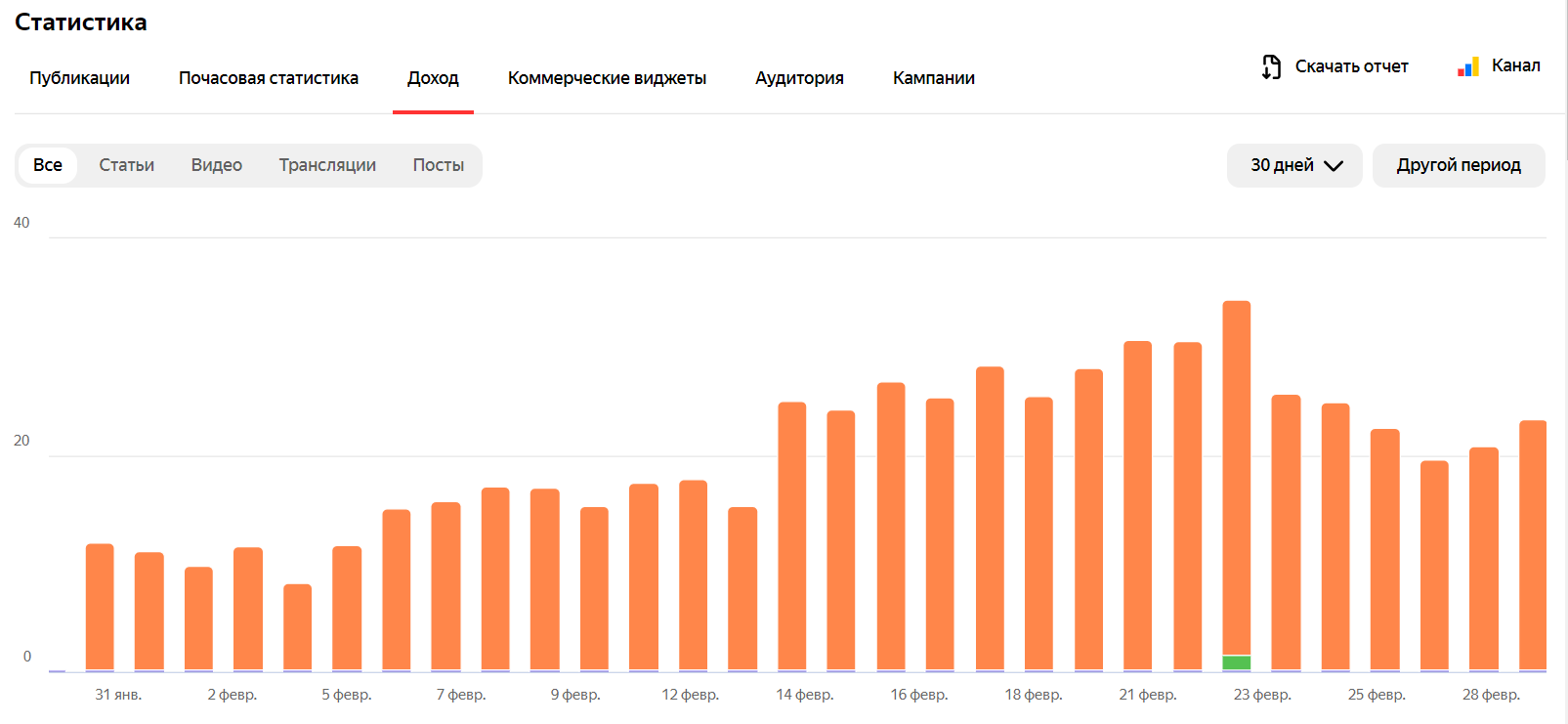Click the colored bar chart Канал icon
The height and width of the screenshot is (724, 1568).
(1468, 66)
